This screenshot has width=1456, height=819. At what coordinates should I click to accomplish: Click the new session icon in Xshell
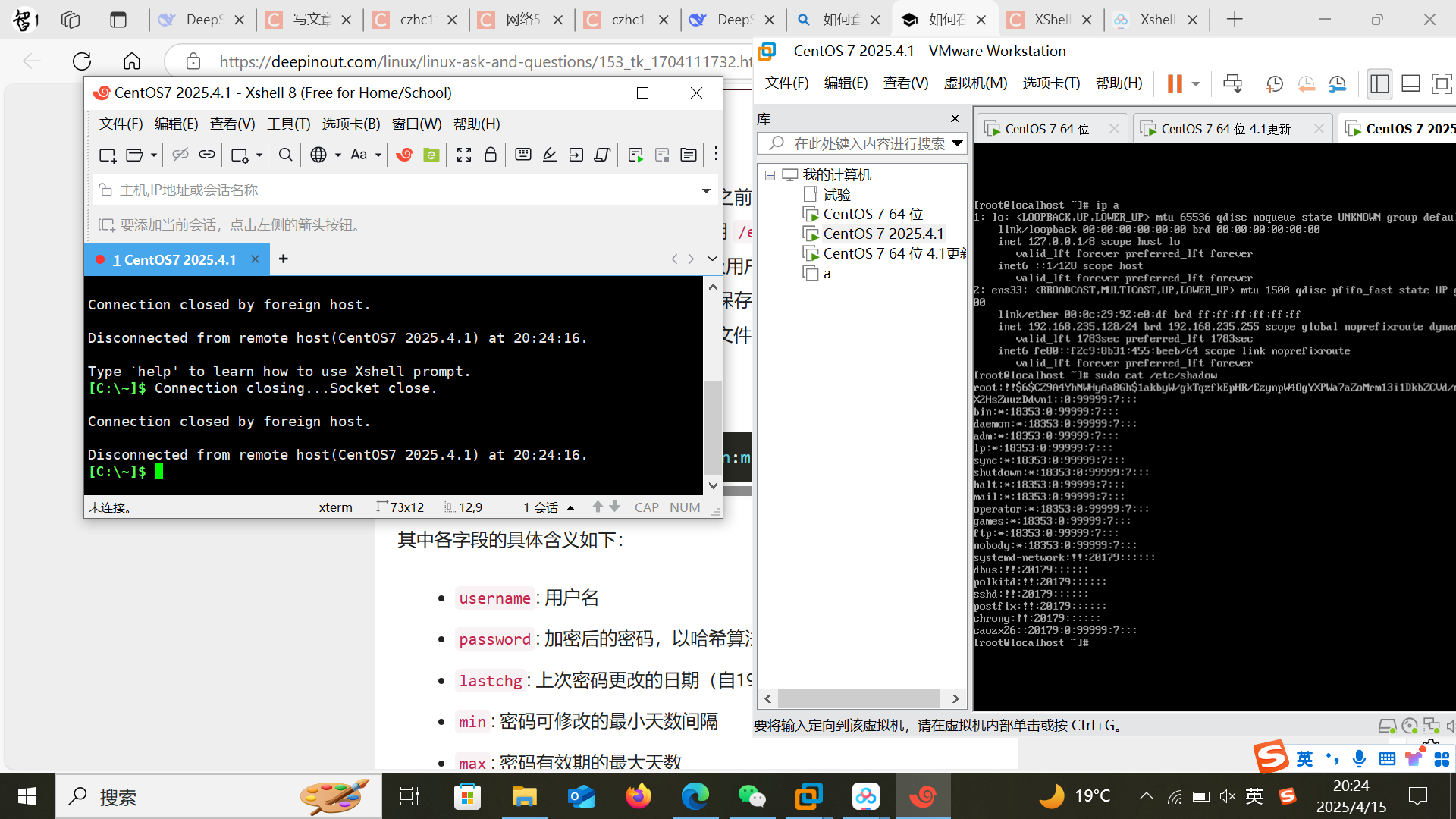106,155
